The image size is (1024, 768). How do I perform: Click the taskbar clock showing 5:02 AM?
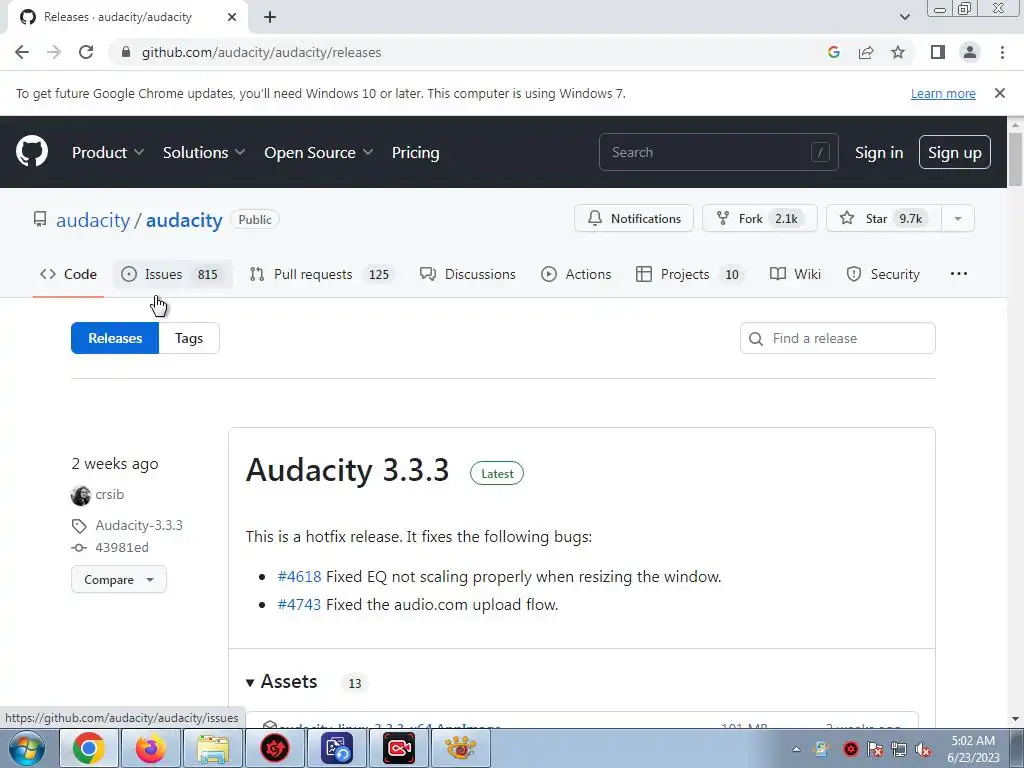[973, 749]
